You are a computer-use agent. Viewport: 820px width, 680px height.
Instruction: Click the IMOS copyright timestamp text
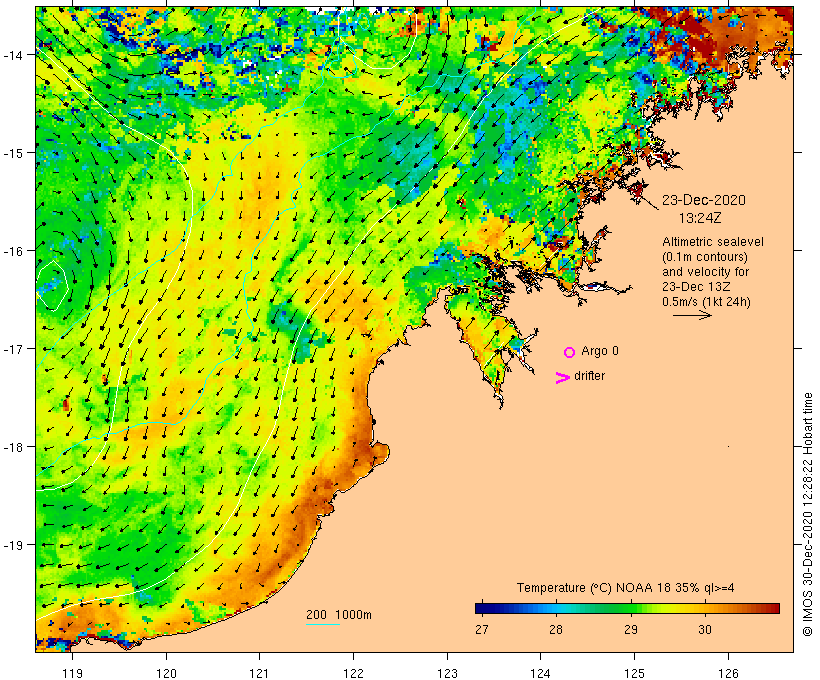[807, 515]
